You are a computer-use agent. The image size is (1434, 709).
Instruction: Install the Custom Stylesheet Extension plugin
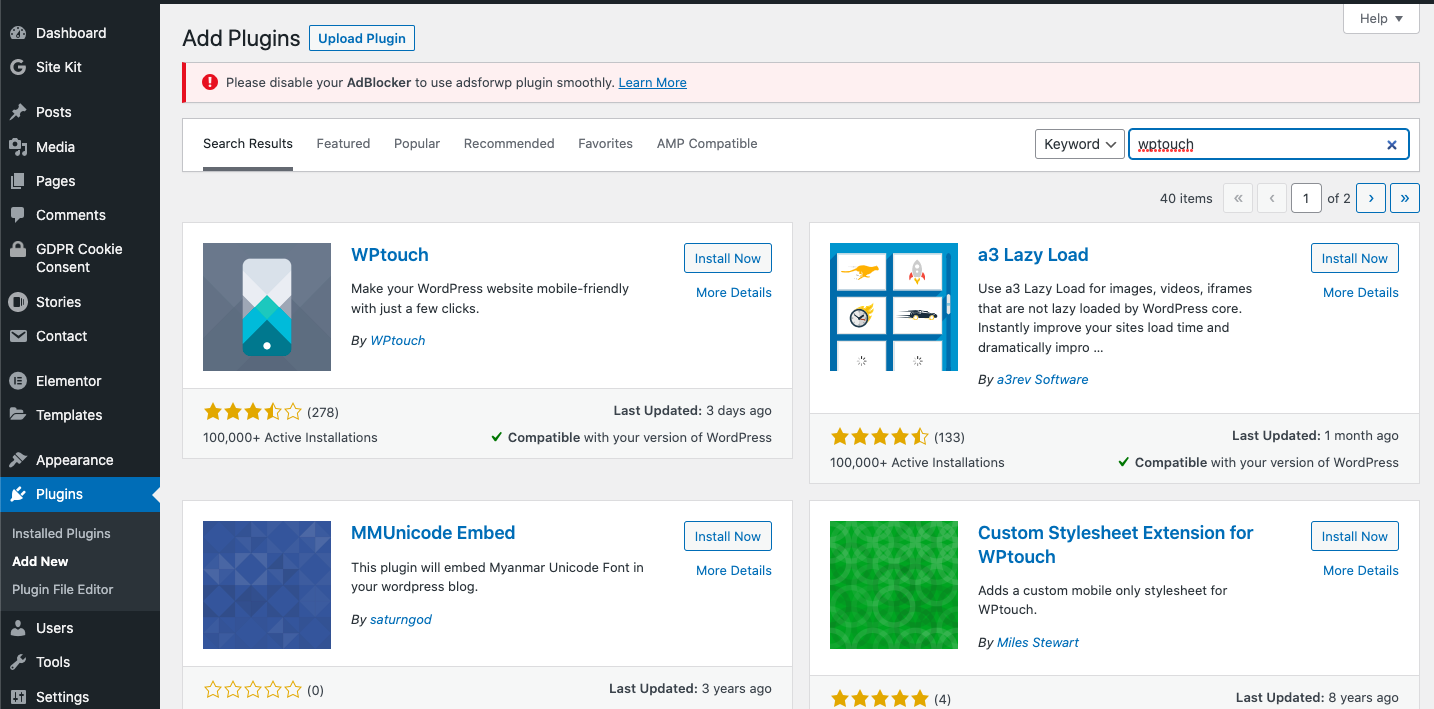coord(1355,536)
